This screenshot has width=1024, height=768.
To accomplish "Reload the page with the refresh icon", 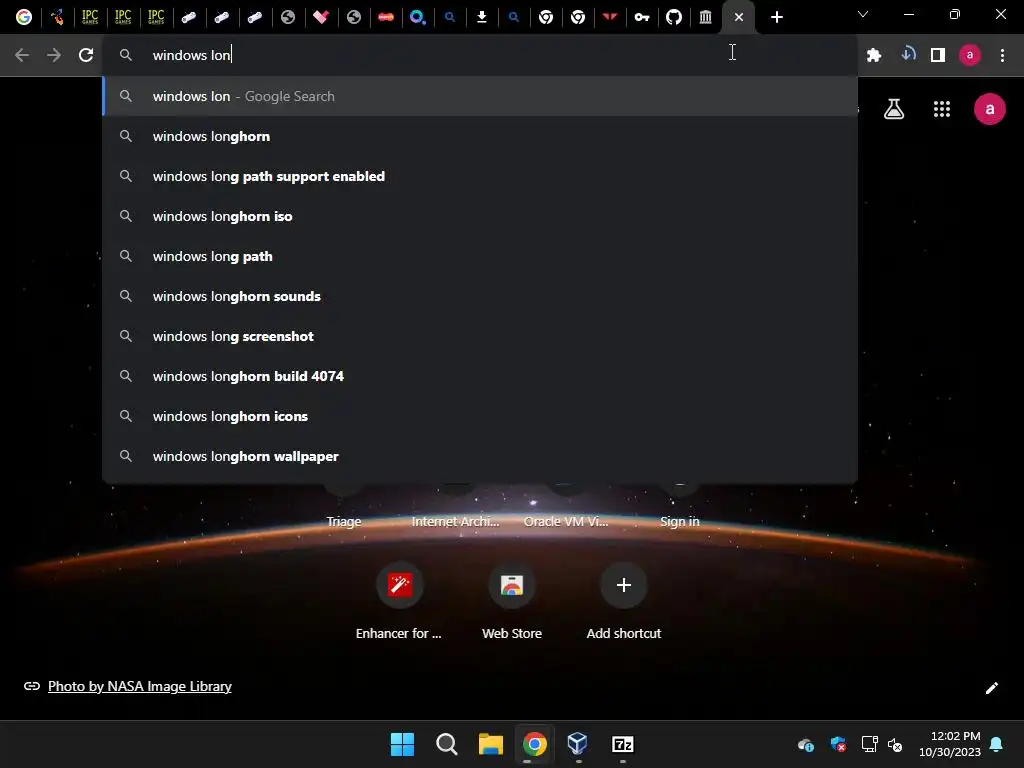I will click(x=86, y=55).
